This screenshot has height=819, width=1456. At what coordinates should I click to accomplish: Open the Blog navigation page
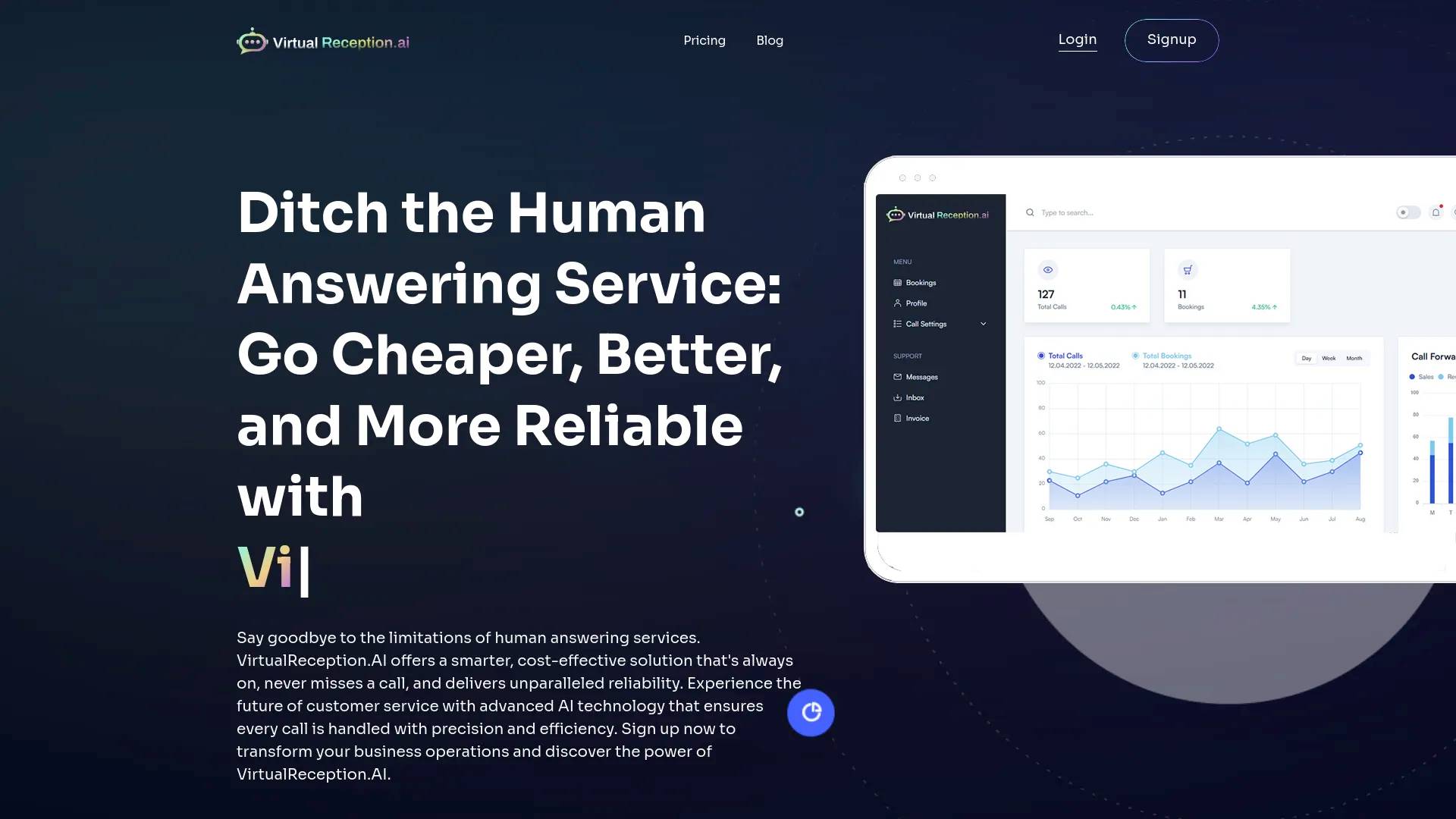pos(770,41)
